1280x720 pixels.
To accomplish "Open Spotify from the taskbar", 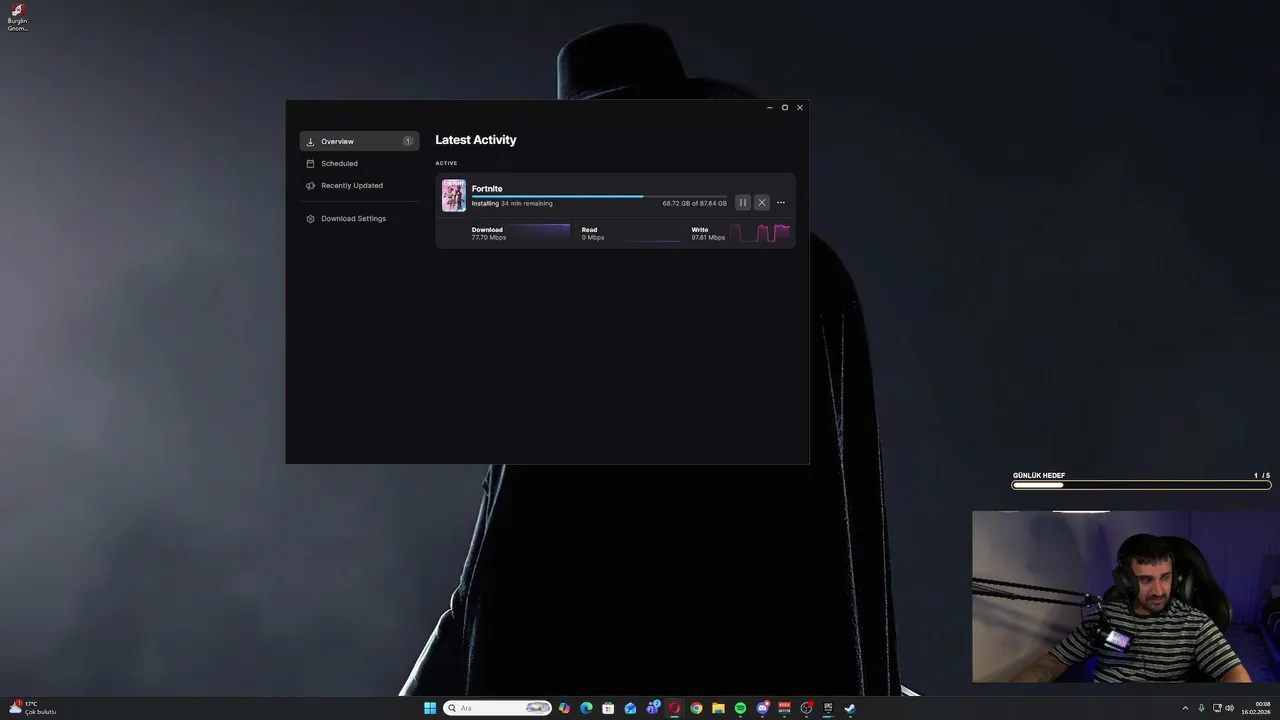I will click(x=740, y=708).
